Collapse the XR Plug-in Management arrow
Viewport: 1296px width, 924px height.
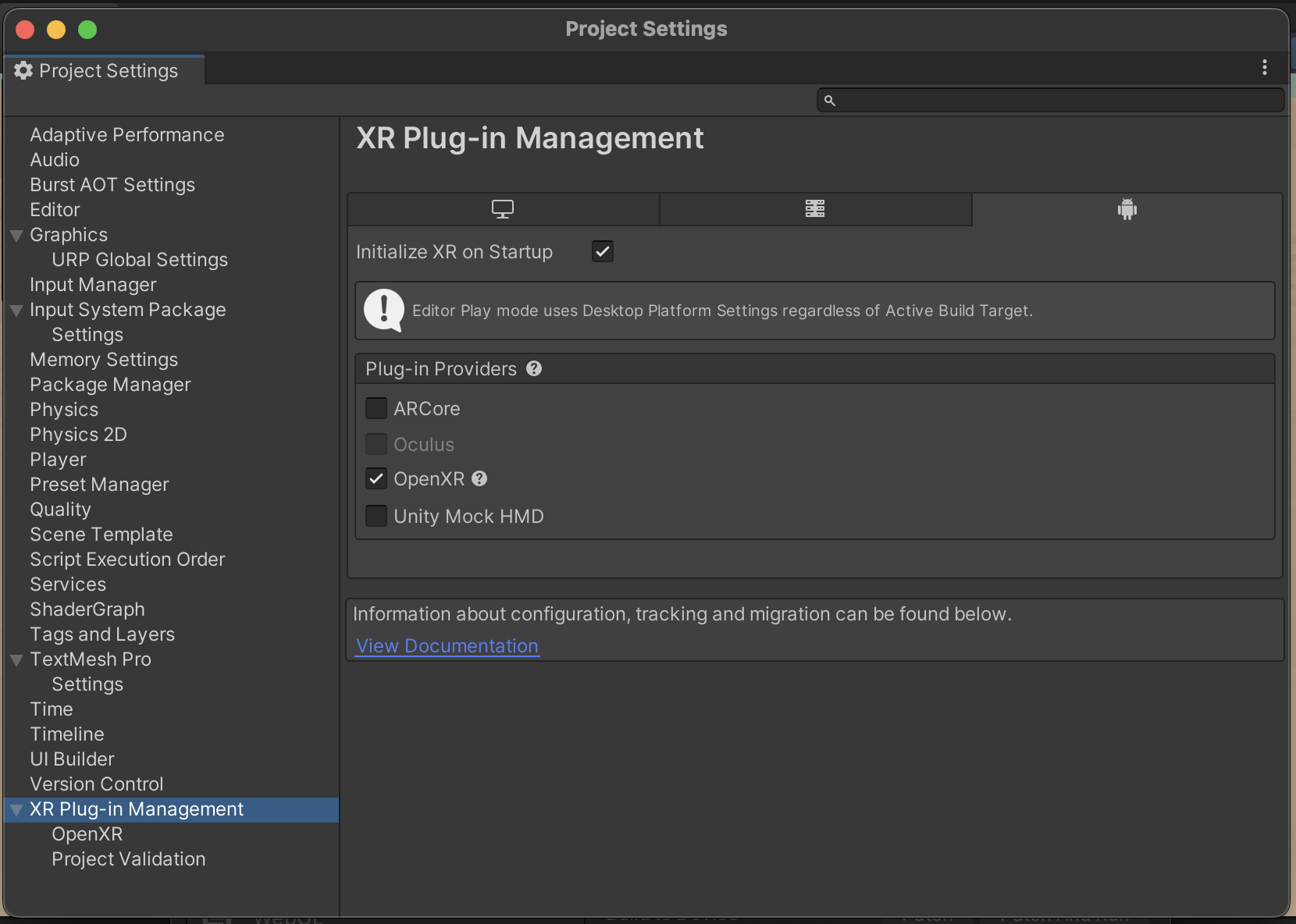pyautogui.click(x=16, y=810)
